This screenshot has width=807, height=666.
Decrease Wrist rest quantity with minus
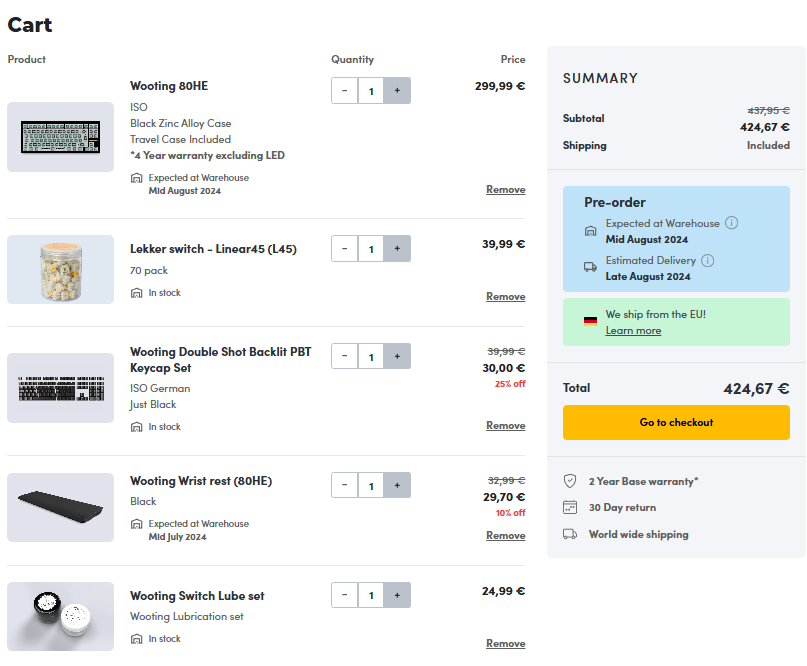click(x=344, y=486)
